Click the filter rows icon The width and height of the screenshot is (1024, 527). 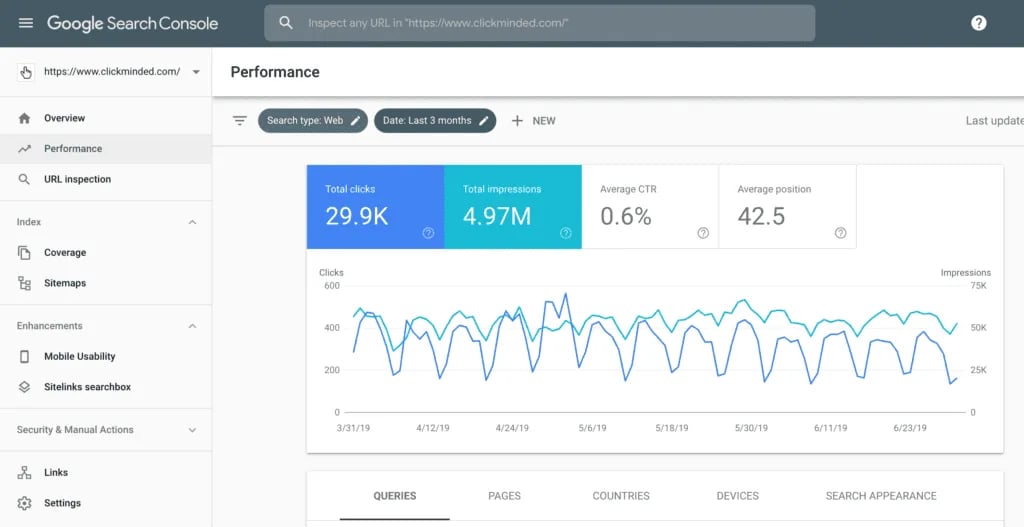[x=240, y=121]
